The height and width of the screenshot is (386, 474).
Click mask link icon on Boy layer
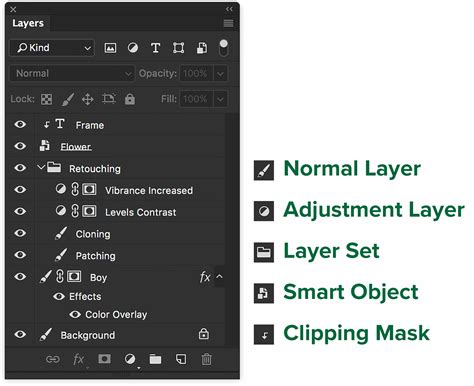click(x=60, y=276)
